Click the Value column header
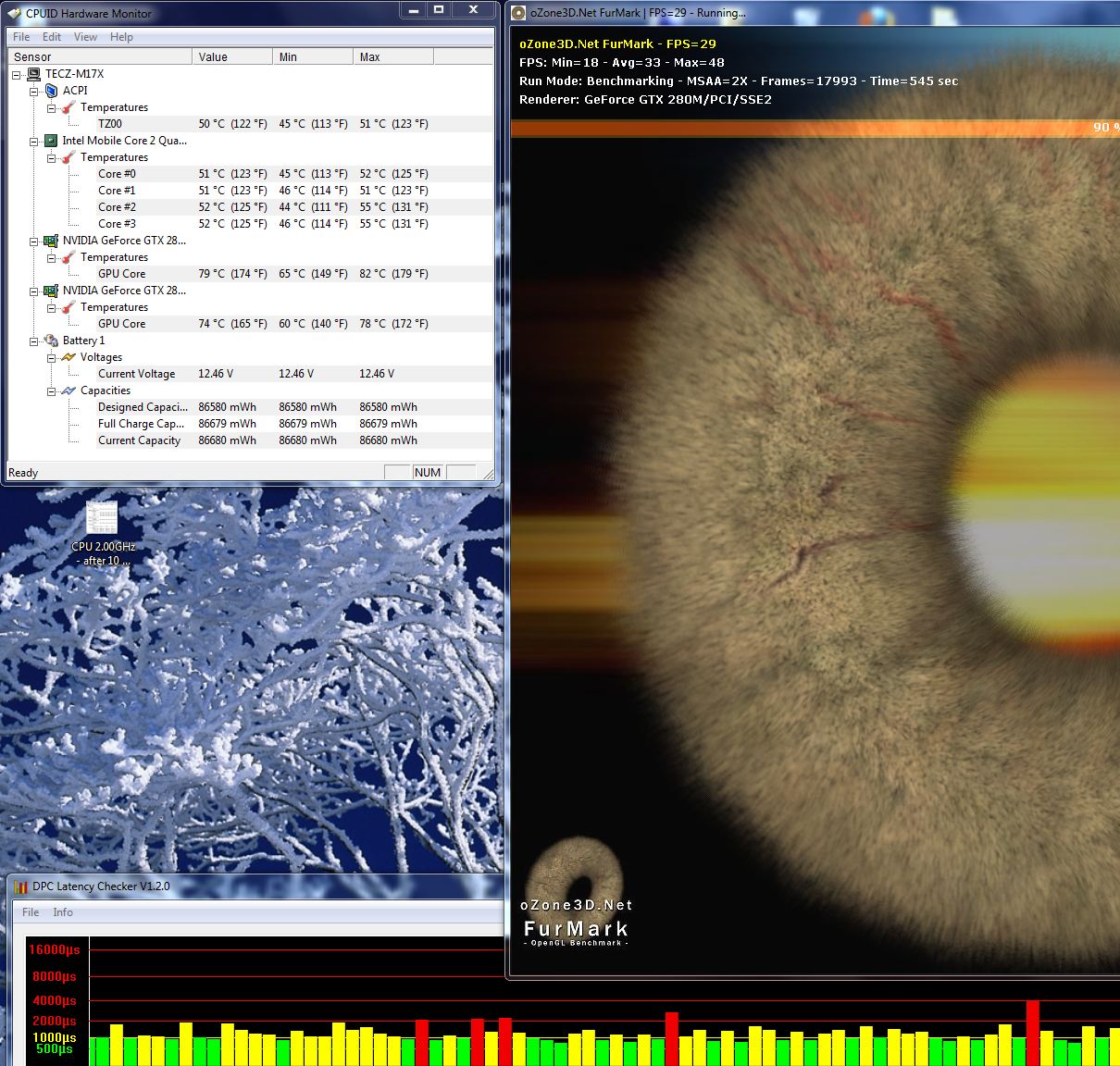This screenshot has height=1066, width=1120. [x=232, y=56]
